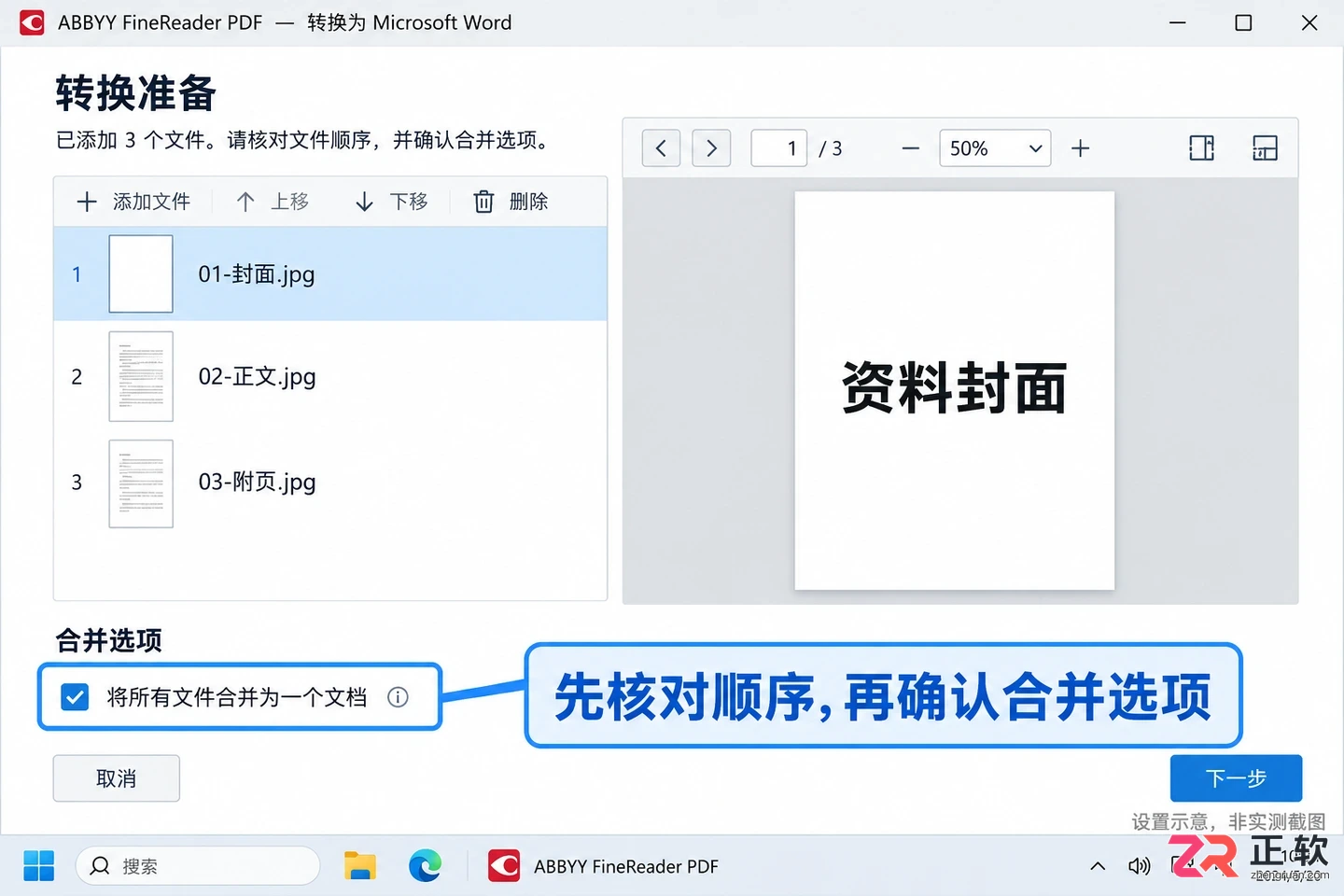Click the volume speaker tray icon
This screenshot has height=896, width=1344.
tap(1139, 866)
